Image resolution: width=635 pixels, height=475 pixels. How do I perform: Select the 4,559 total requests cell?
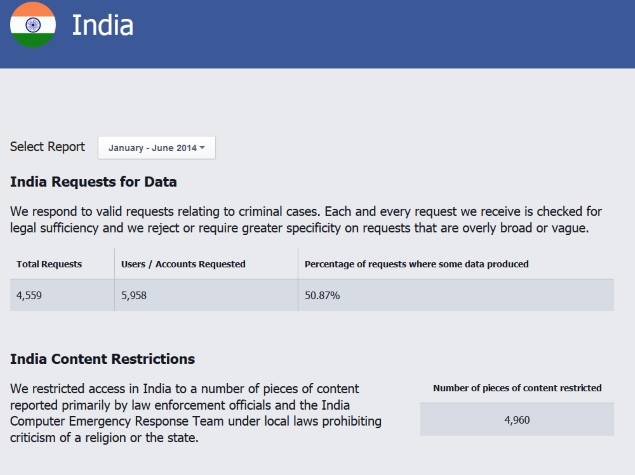[62, 295]
